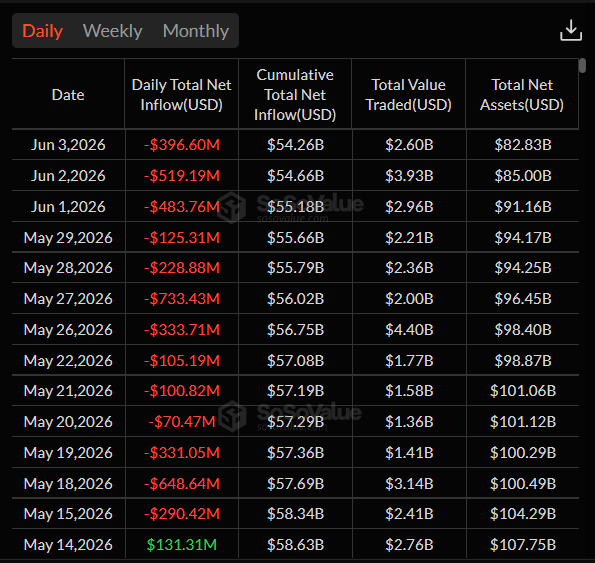
Task: Select the May 28,2026 date cell
Action: click(68, 268)
